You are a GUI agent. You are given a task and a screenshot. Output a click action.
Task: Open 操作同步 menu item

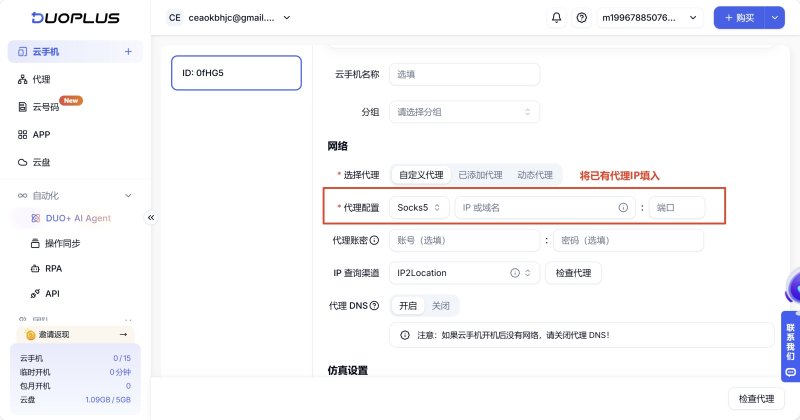62,243
